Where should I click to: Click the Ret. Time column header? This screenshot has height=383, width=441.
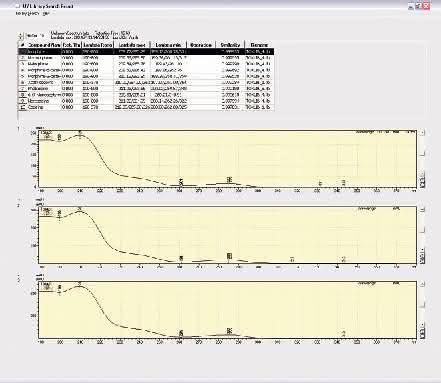point(71,45)
